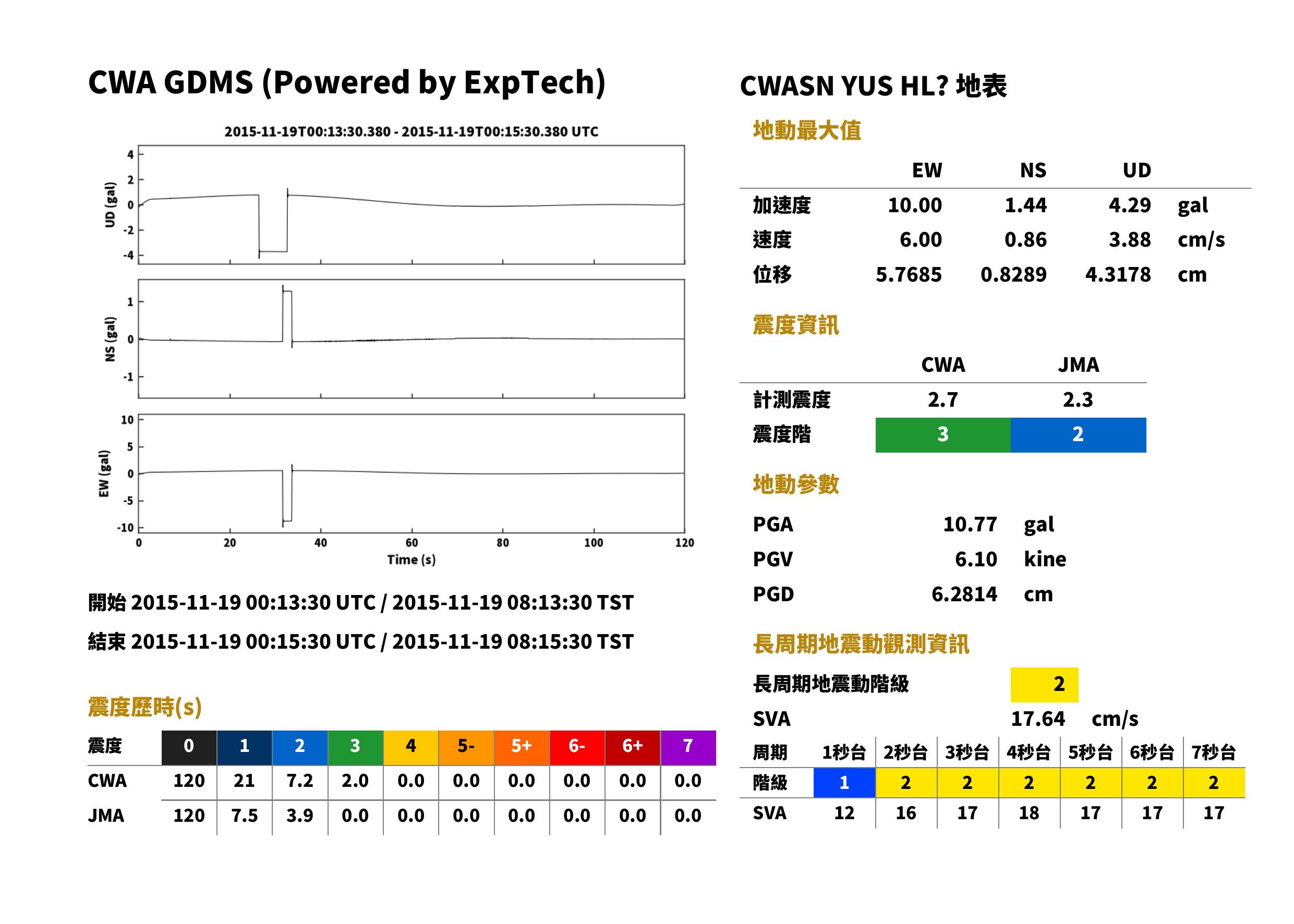The image size is (1294, 924).
Task: Select the PGA value 10.77
Action: click(x=970, y=524)
